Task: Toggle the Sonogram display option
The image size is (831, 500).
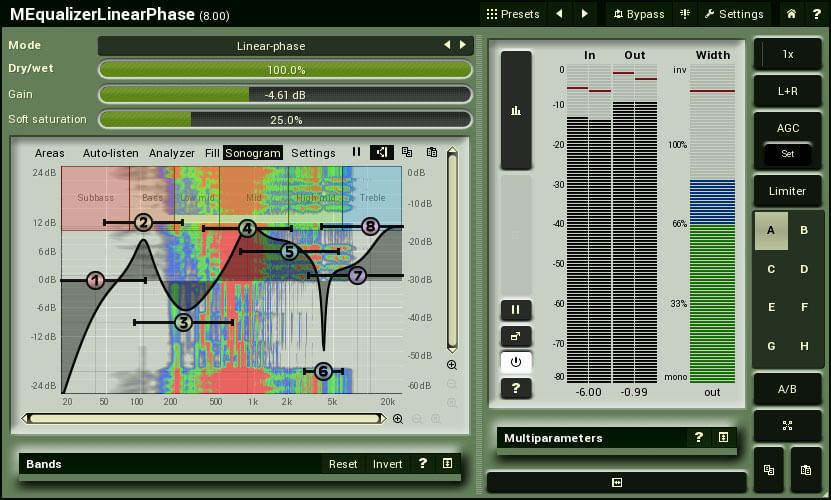Action: (253, 153)
